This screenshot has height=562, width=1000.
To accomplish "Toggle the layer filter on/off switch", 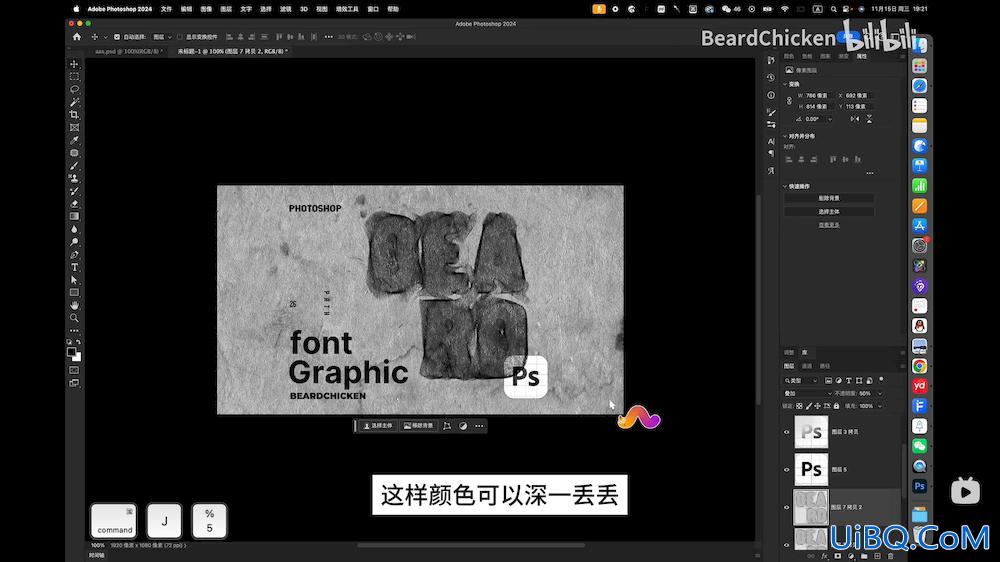I will [881, 380].
